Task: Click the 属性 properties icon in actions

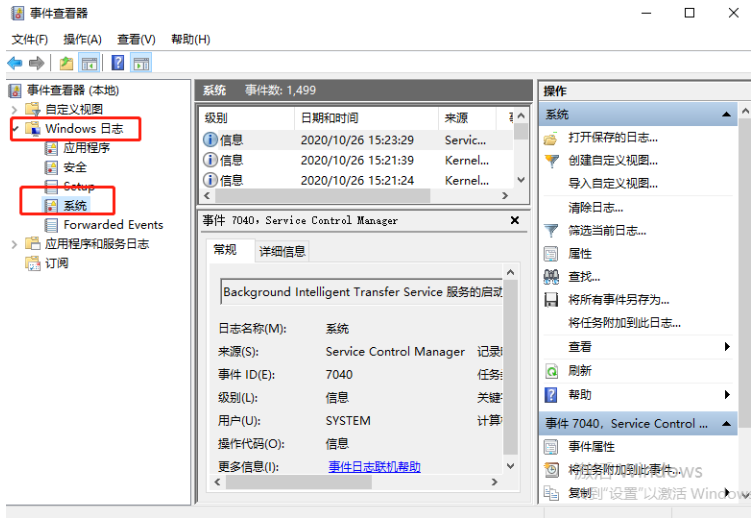Action: coord(551,254)
